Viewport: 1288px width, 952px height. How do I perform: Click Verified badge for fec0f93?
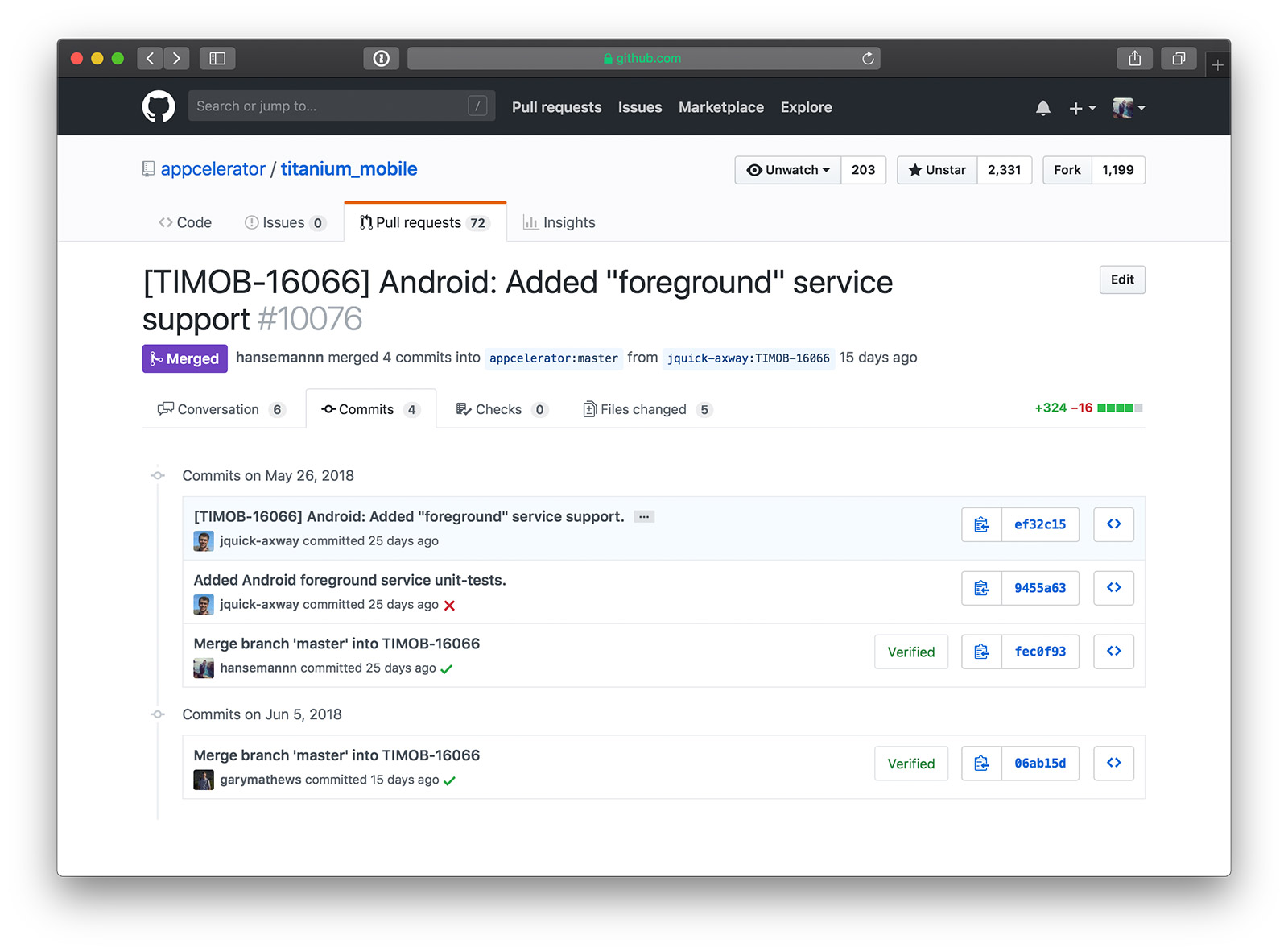(x=911, y=652)
